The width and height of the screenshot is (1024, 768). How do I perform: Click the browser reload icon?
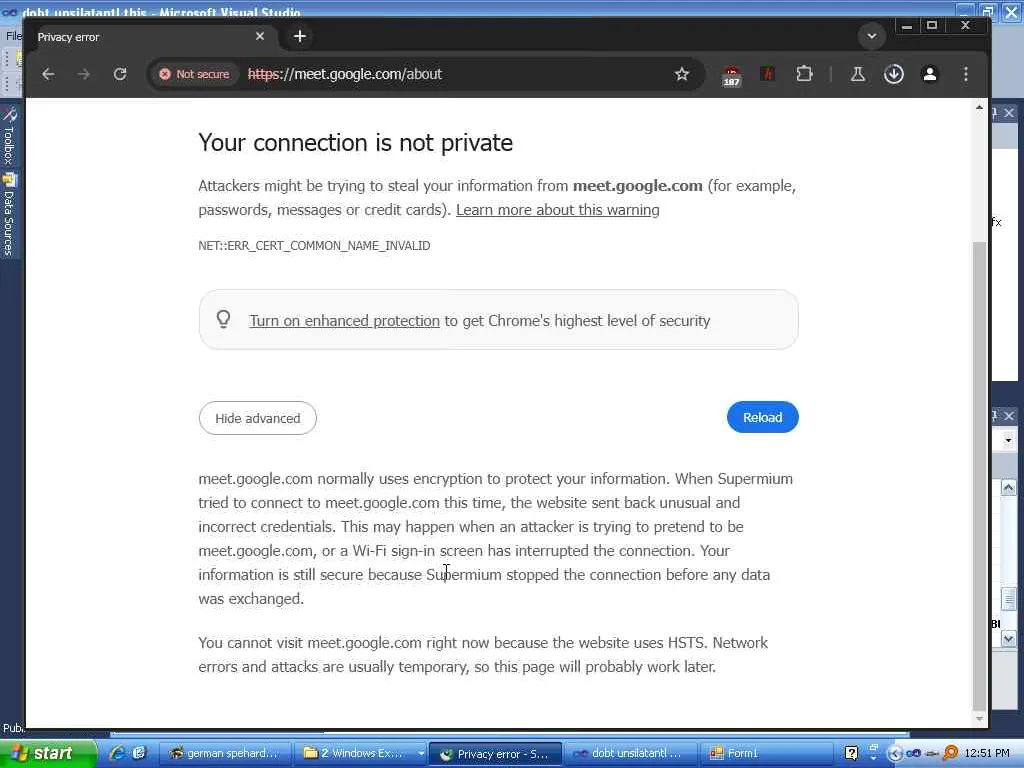click(120, 74)
